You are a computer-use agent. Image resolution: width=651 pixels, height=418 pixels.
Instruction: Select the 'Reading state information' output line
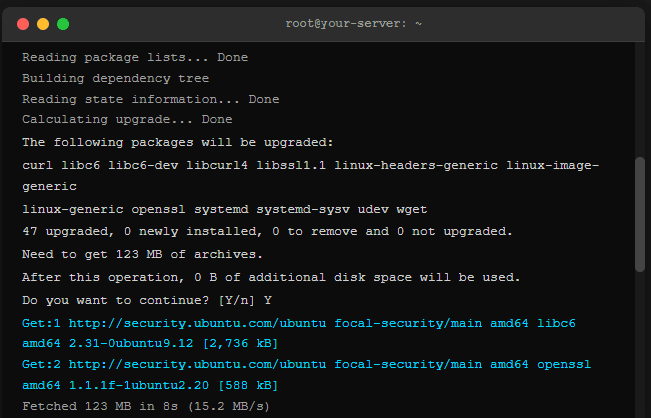click(x=150, y=99)
